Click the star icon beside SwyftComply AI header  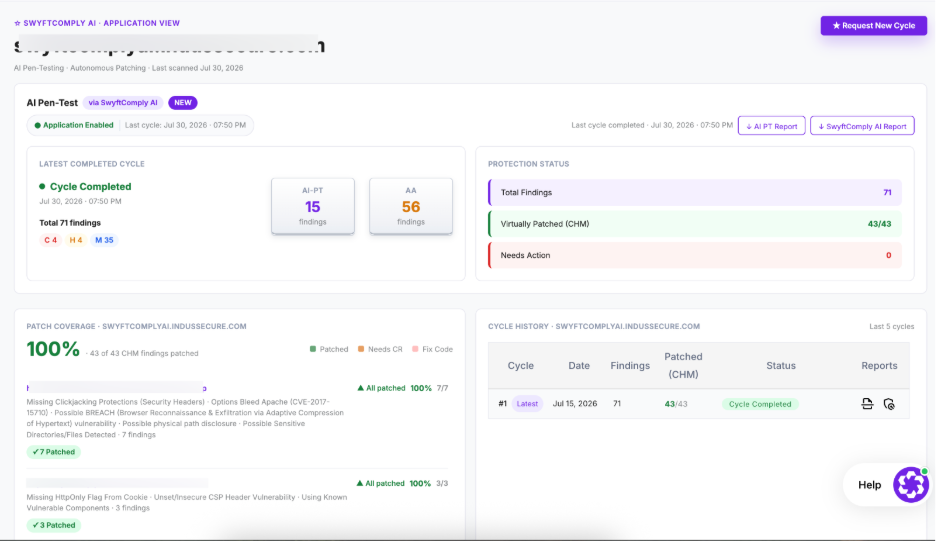(17, 23)
